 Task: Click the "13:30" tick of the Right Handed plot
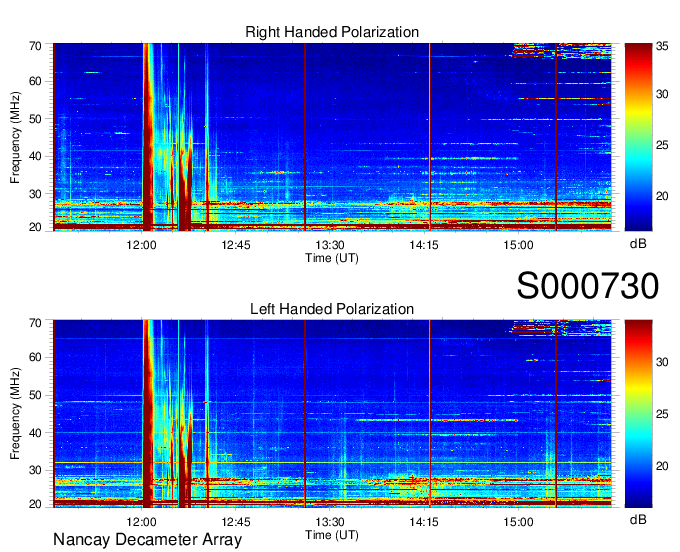(330, 245)
